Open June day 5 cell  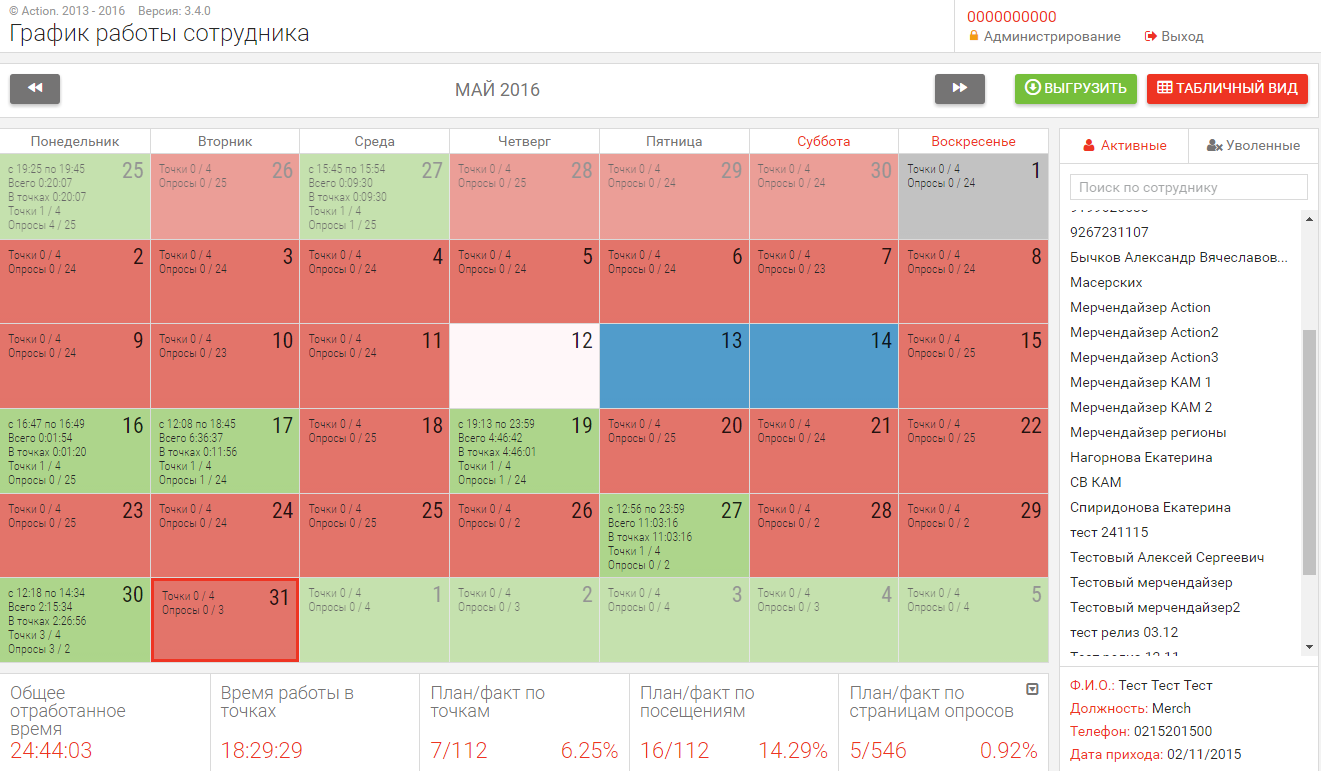(x=974, y=620)
